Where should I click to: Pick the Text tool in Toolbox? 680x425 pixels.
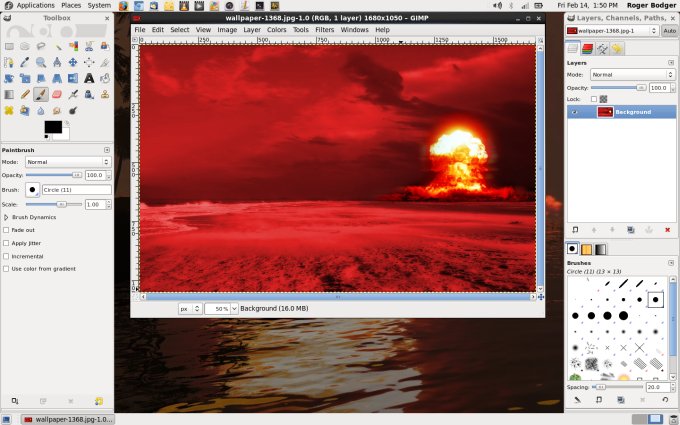[90, 78]
